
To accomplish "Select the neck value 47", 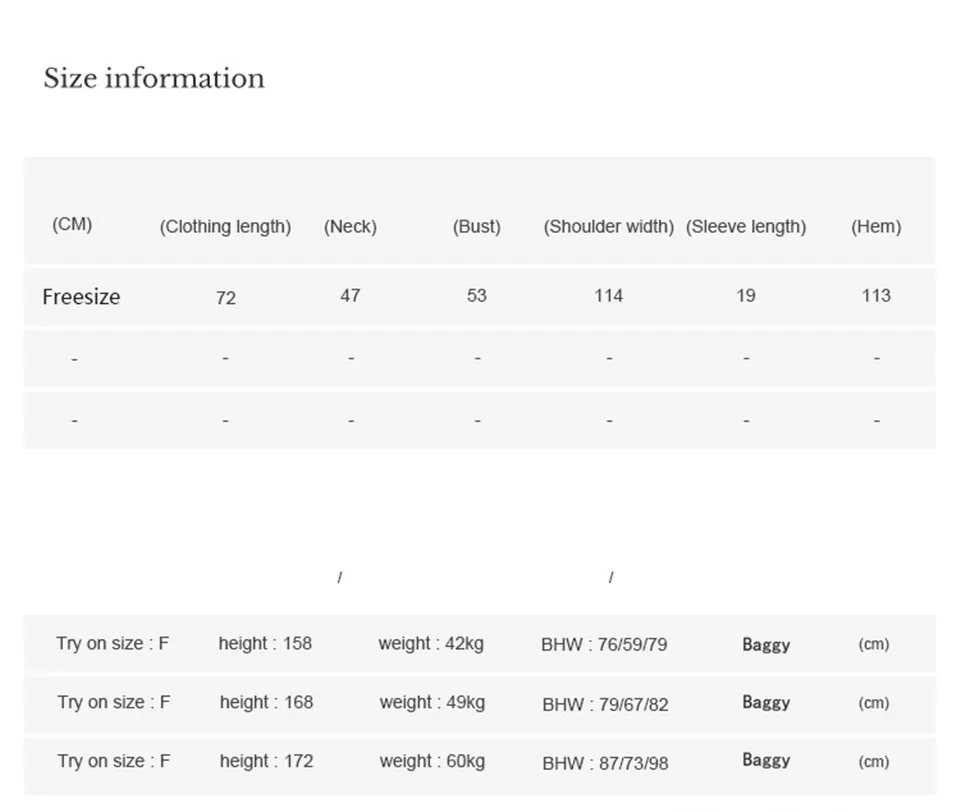I will click(x=350, y=296).
